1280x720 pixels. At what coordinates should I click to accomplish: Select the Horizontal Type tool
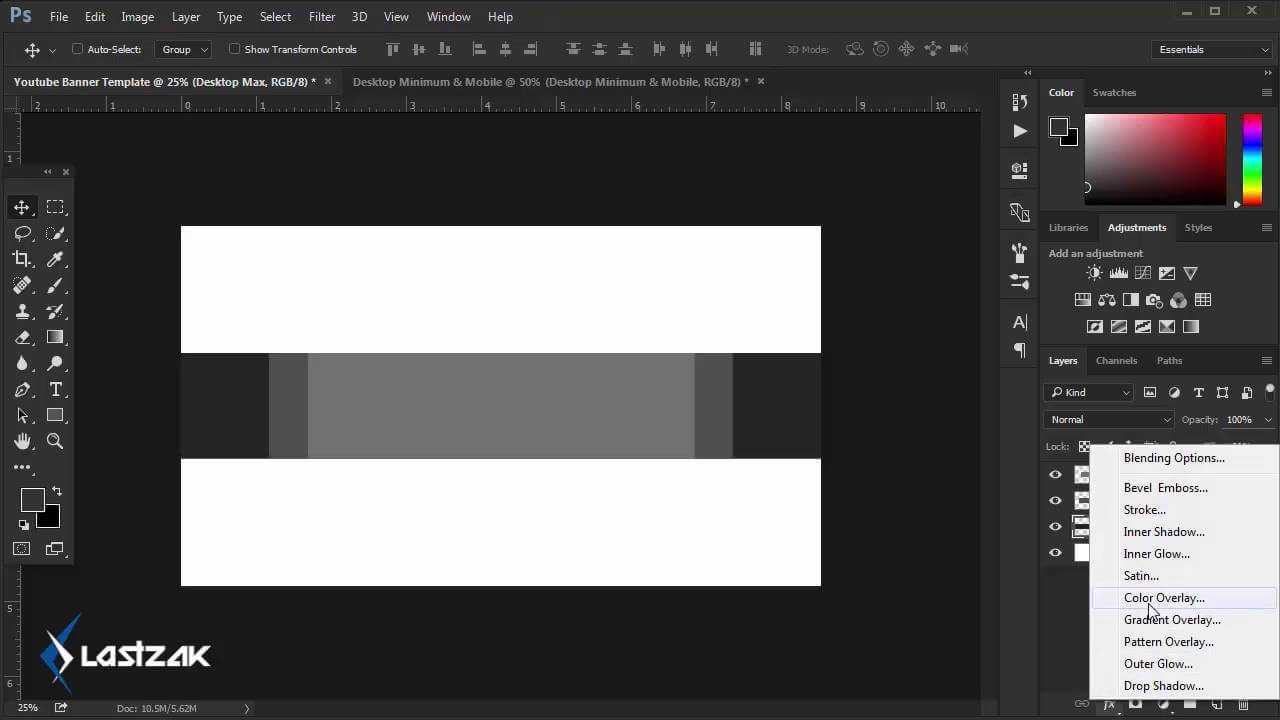[x=55, y=389]
